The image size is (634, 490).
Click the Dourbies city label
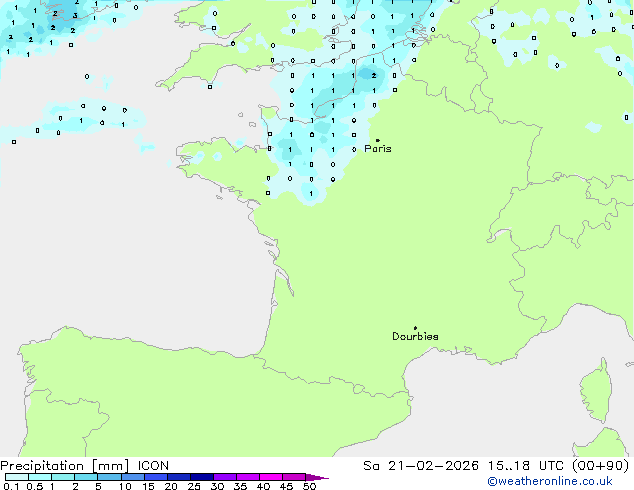tap(415, 336)
